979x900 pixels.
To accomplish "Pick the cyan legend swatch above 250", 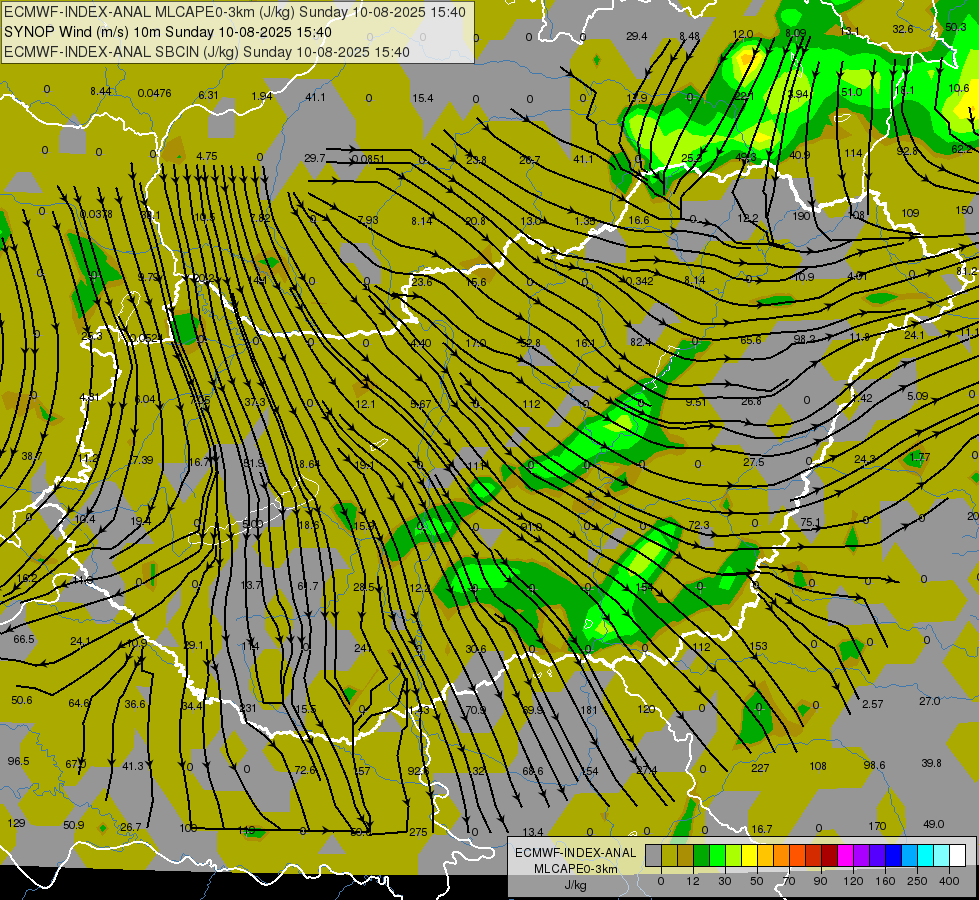I will click(x=926, y=855).
